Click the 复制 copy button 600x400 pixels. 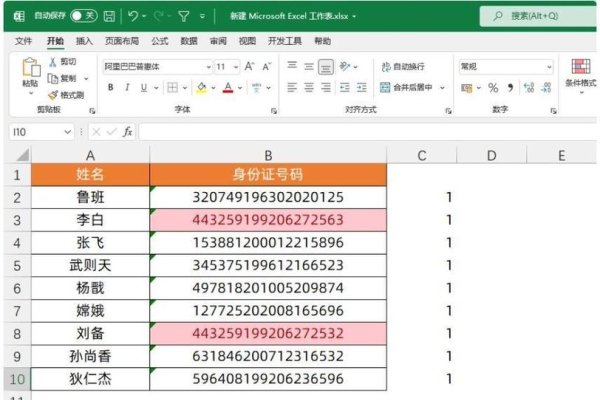coord(63,78)
